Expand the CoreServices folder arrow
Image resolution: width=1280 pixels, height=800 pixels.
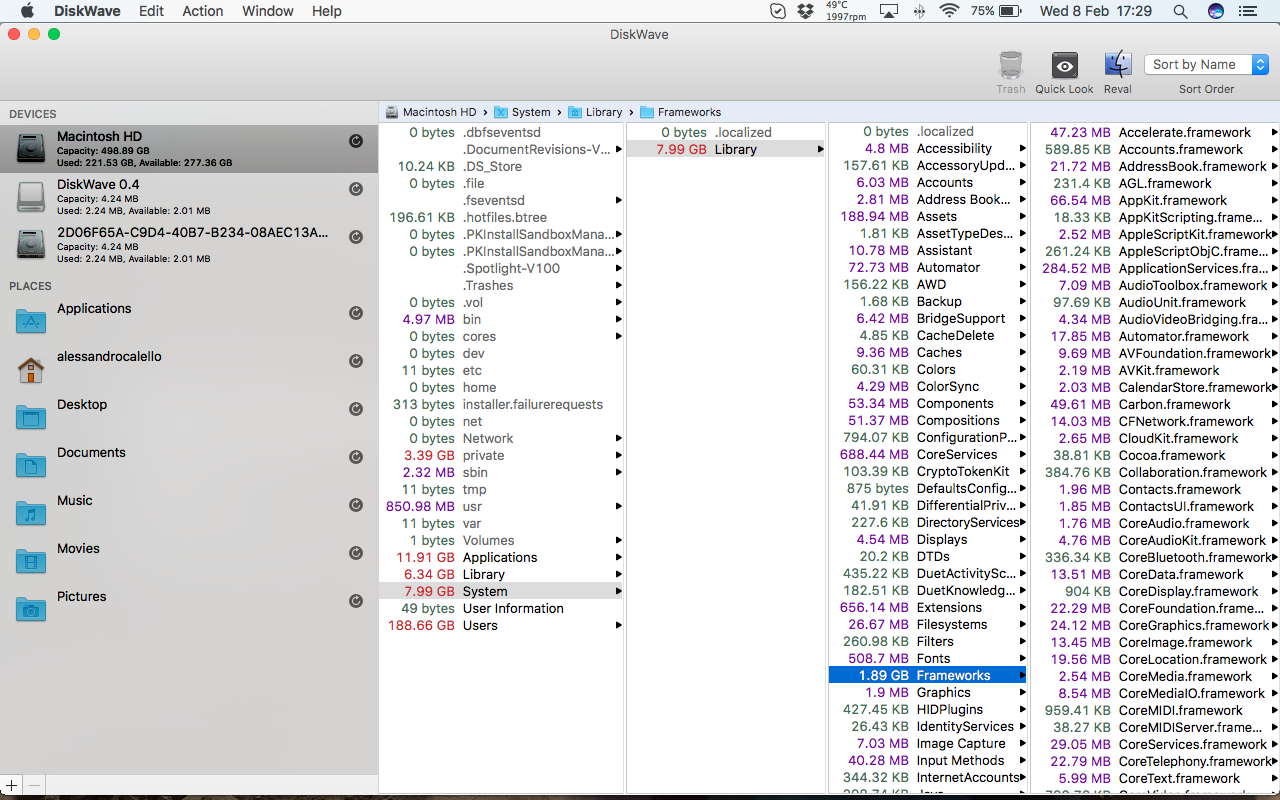1022,455
